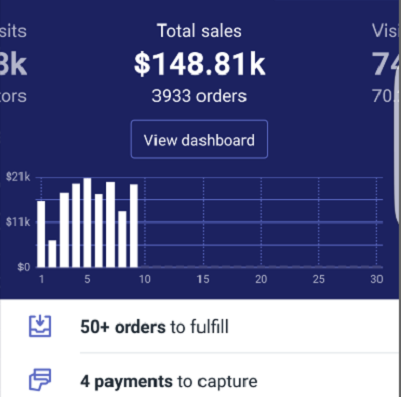
Task: Click the 15 x-axis day label
Action: coord(203,279)
